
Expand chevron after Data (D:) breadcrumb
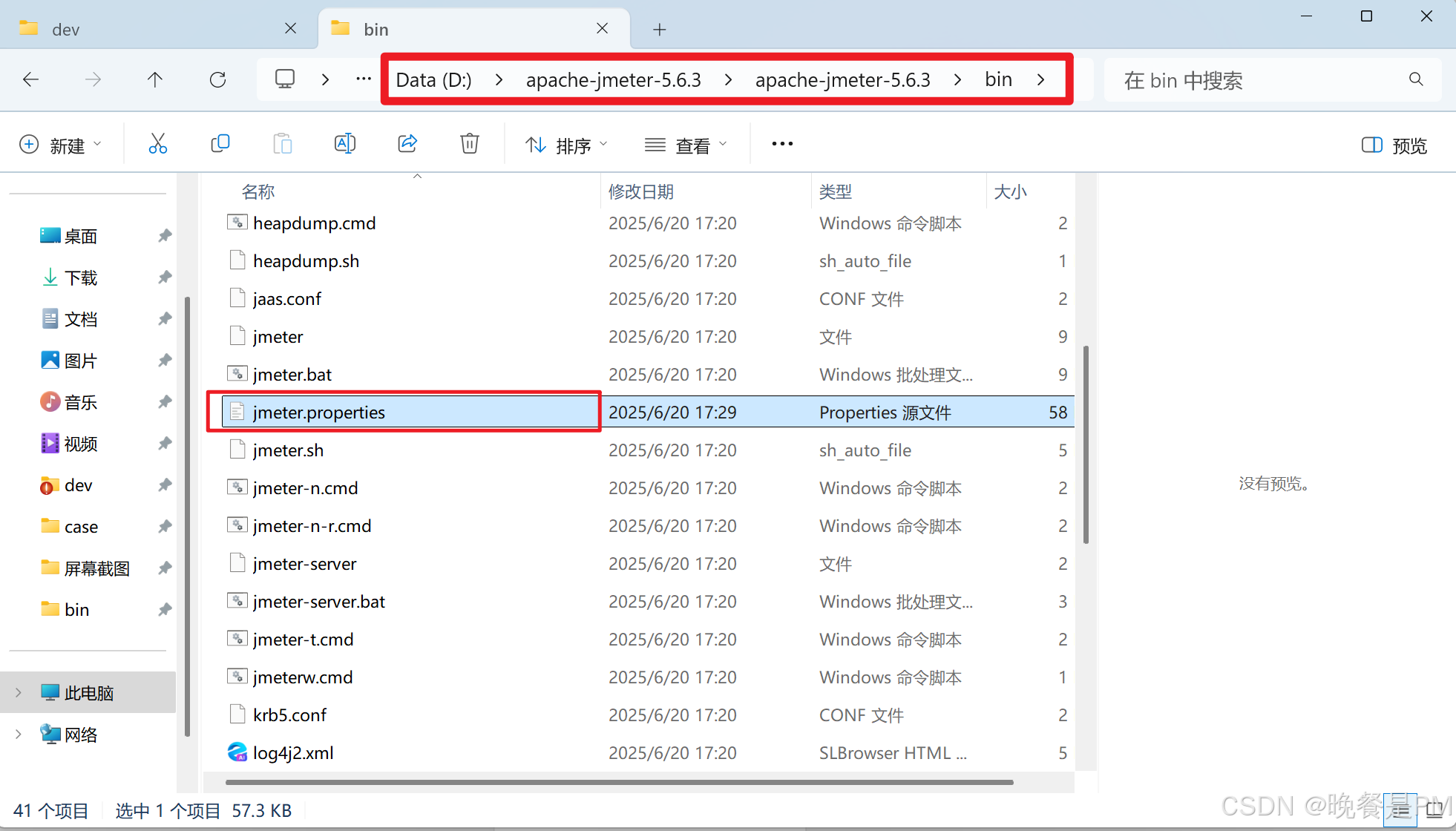point(499,79)
